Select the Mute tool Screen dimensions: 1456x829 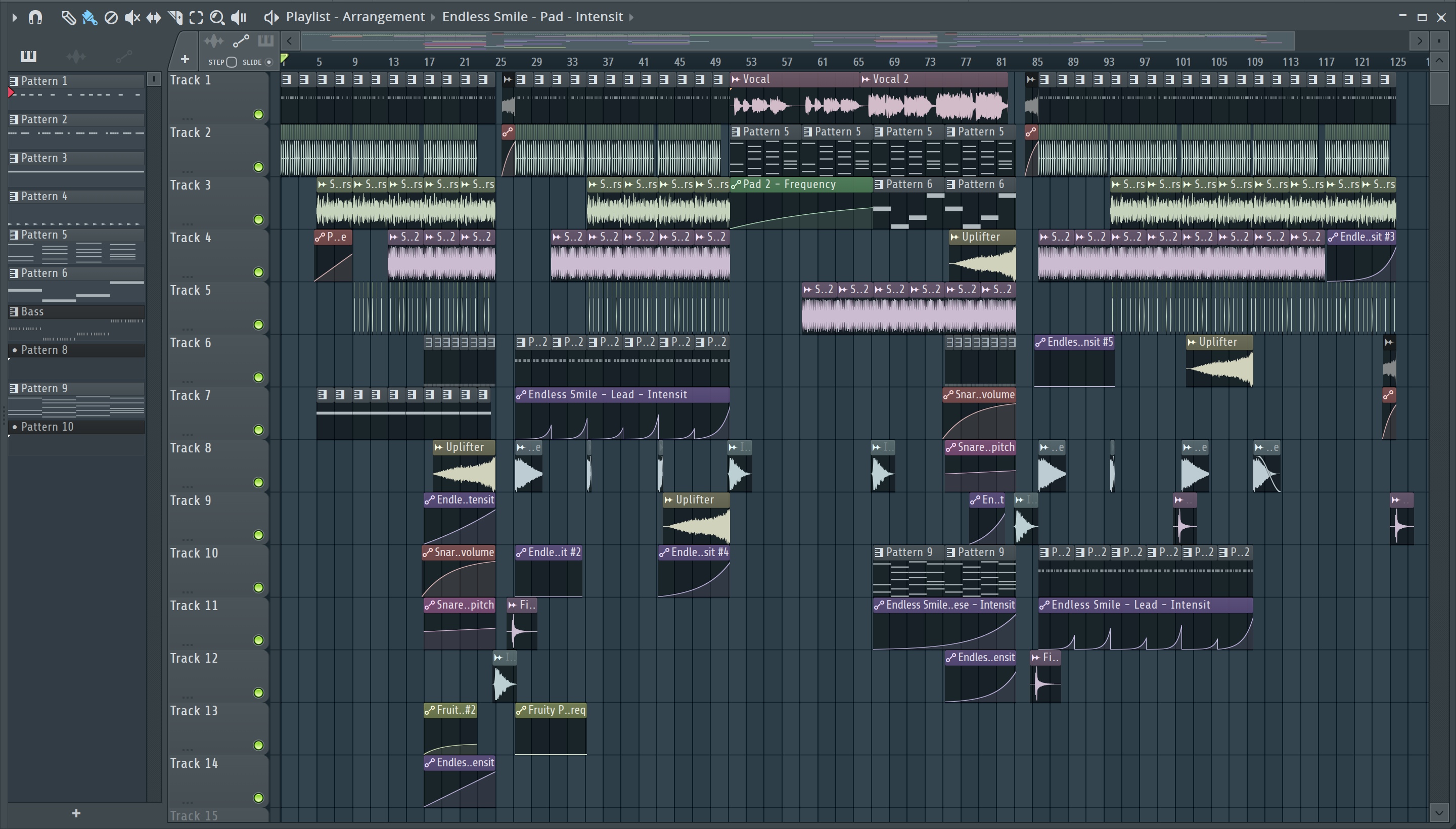(132, 18)
